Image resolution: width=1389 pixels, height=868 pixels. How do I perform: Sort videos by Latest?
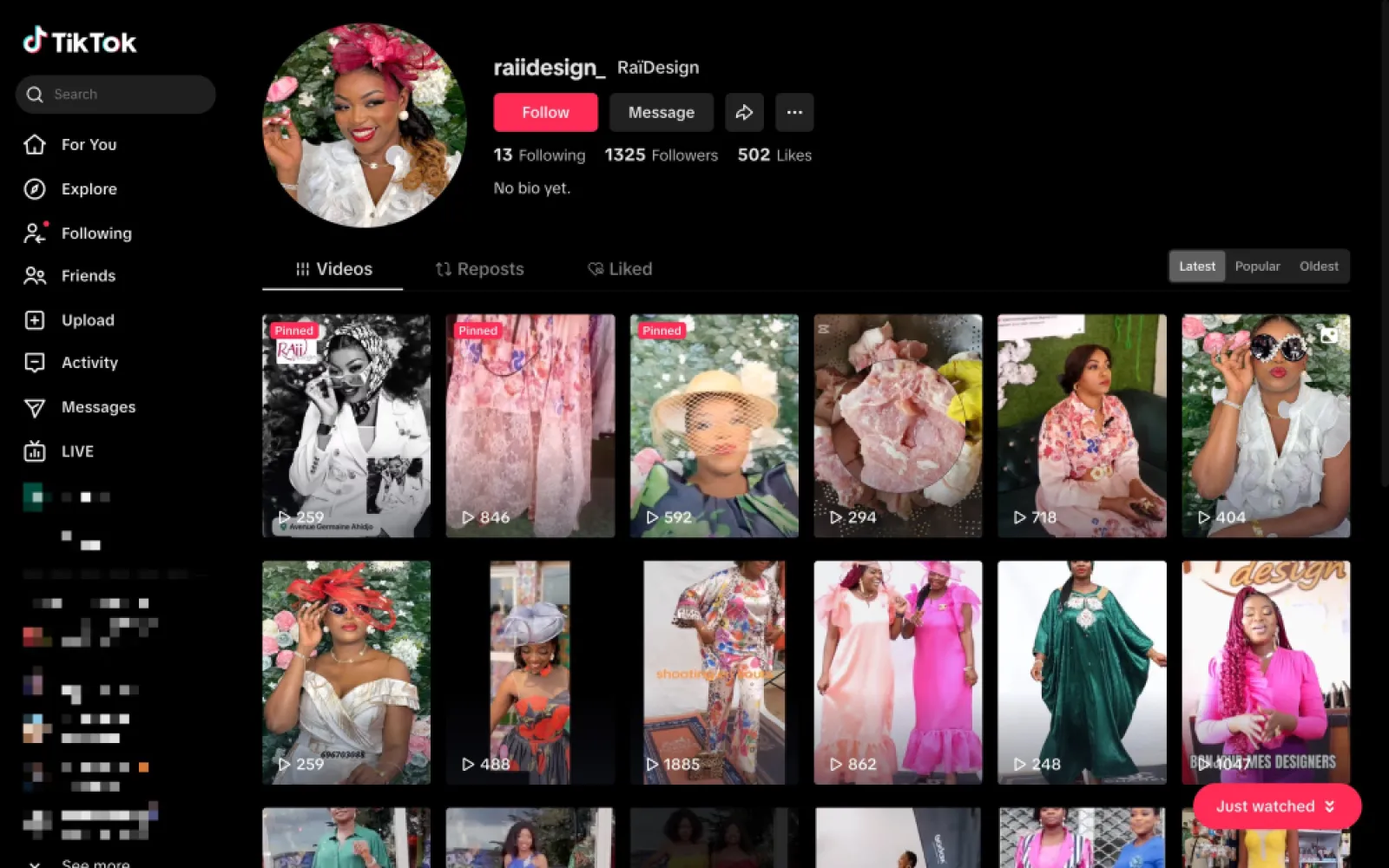[x=1196, y=266]
